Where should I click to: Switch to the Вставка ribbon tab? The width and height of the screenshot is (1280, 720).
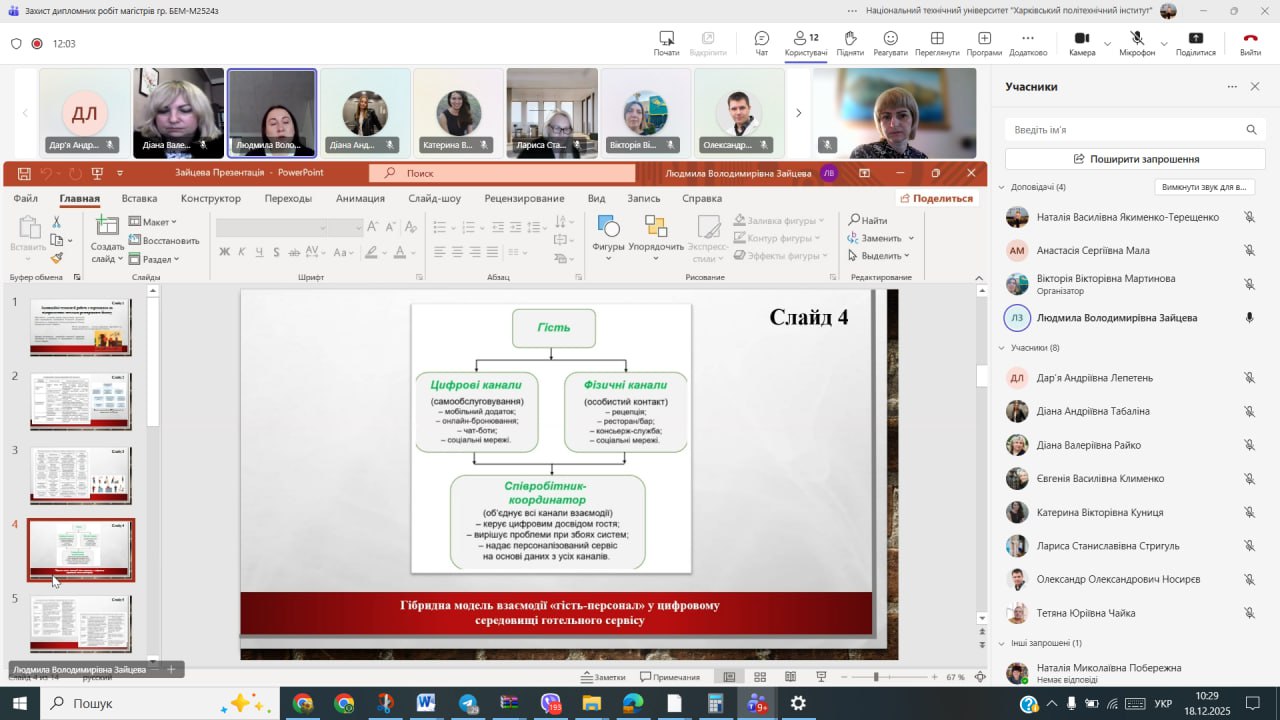[139, 198]
